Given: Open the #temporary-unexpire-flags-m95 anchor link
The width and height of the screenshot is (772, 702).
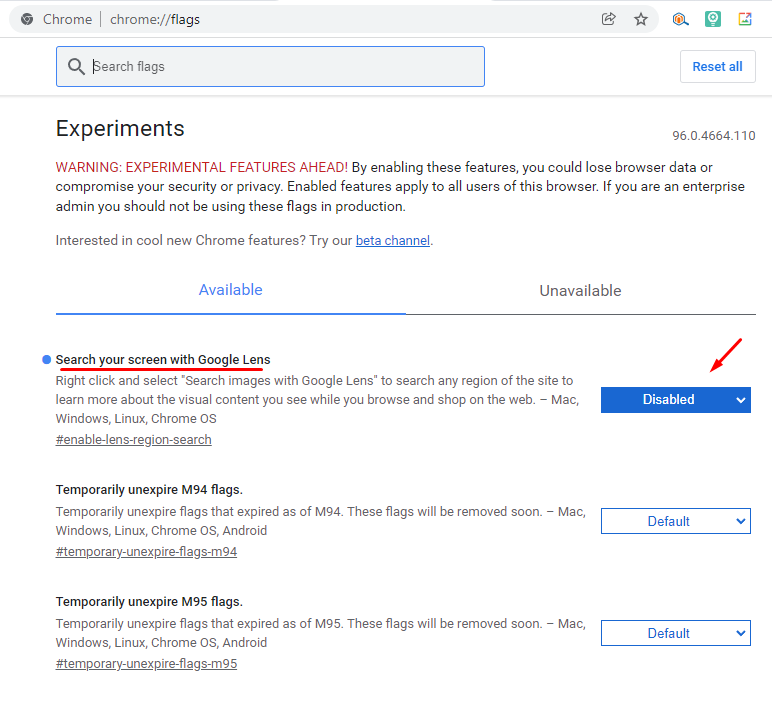Looking at the screenshot, I should tap(146, 664).
